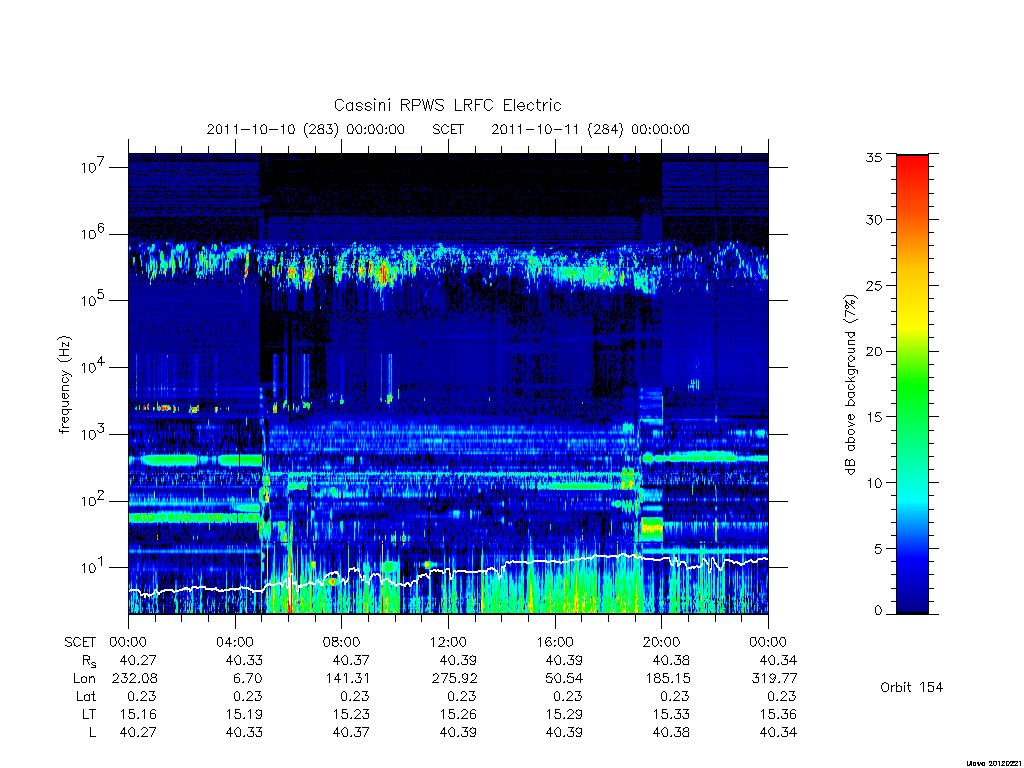Click the "Rs" row label

[x=89, y=661]
